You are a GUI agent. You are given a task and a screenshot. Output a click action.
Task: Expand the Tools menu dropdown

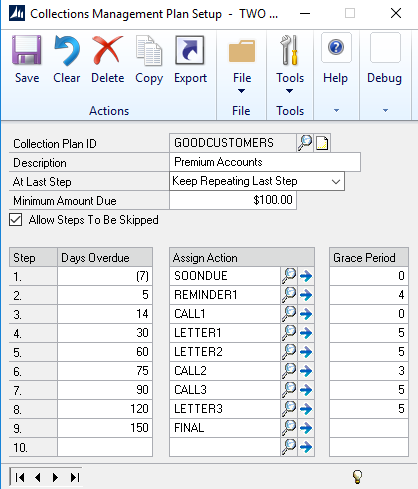[290, 83]
